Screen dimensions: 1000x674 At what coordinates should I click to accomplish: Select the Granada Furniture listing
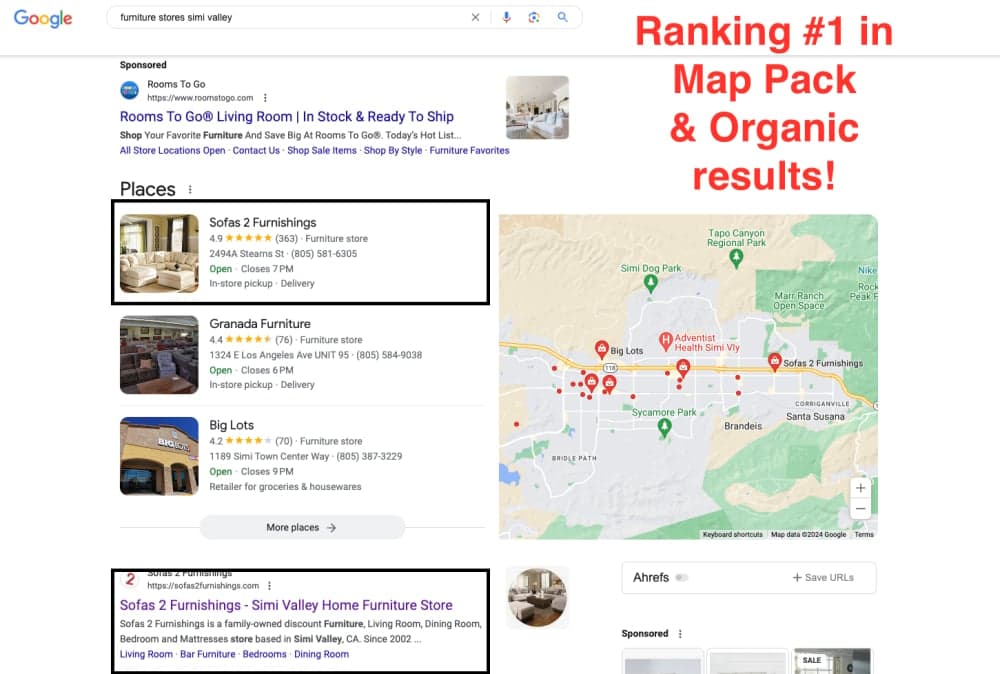(x=260, y=324)
